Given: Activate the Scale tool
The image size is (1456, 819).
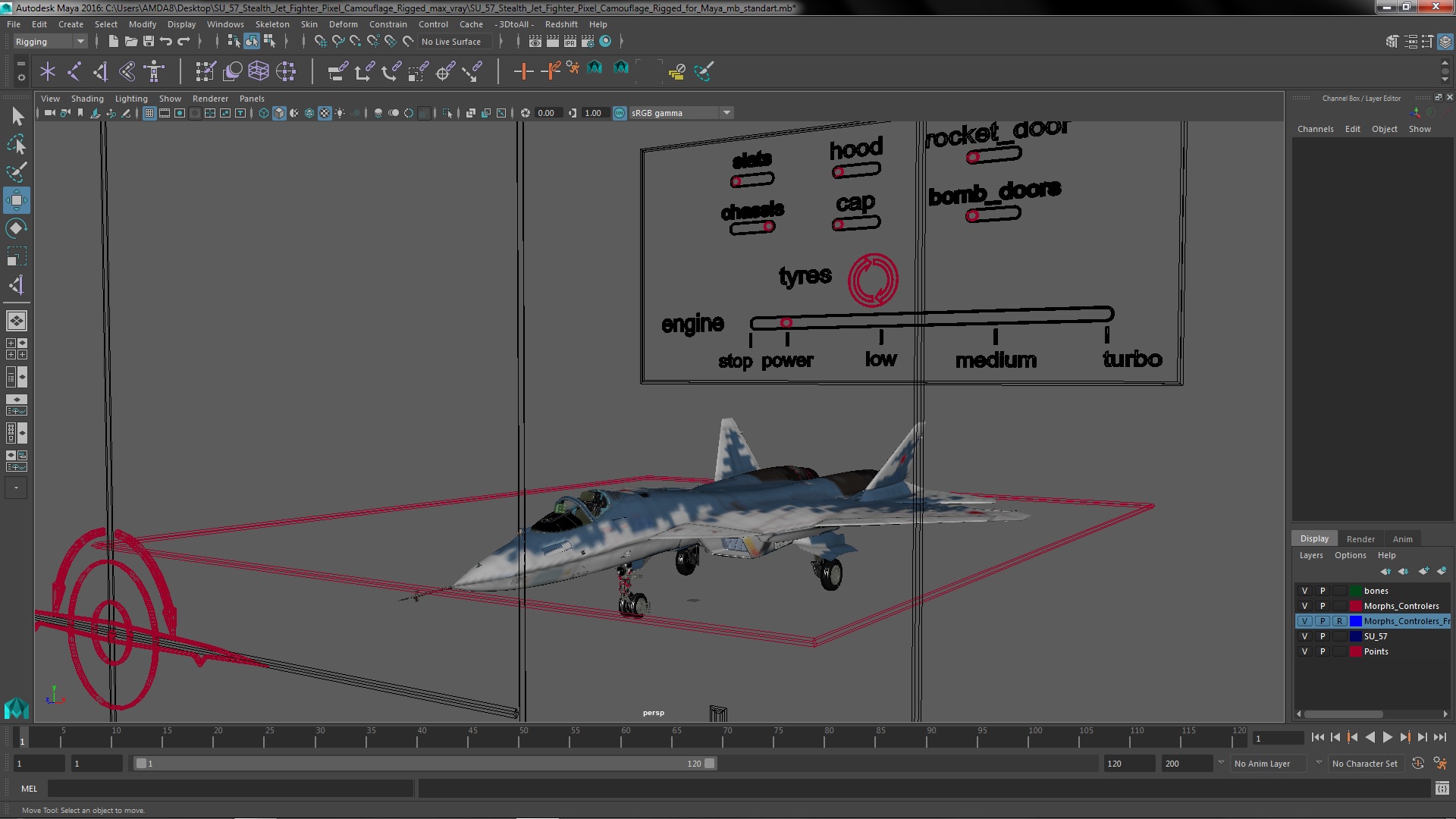Looking at the screenshot, I should 17,256.
